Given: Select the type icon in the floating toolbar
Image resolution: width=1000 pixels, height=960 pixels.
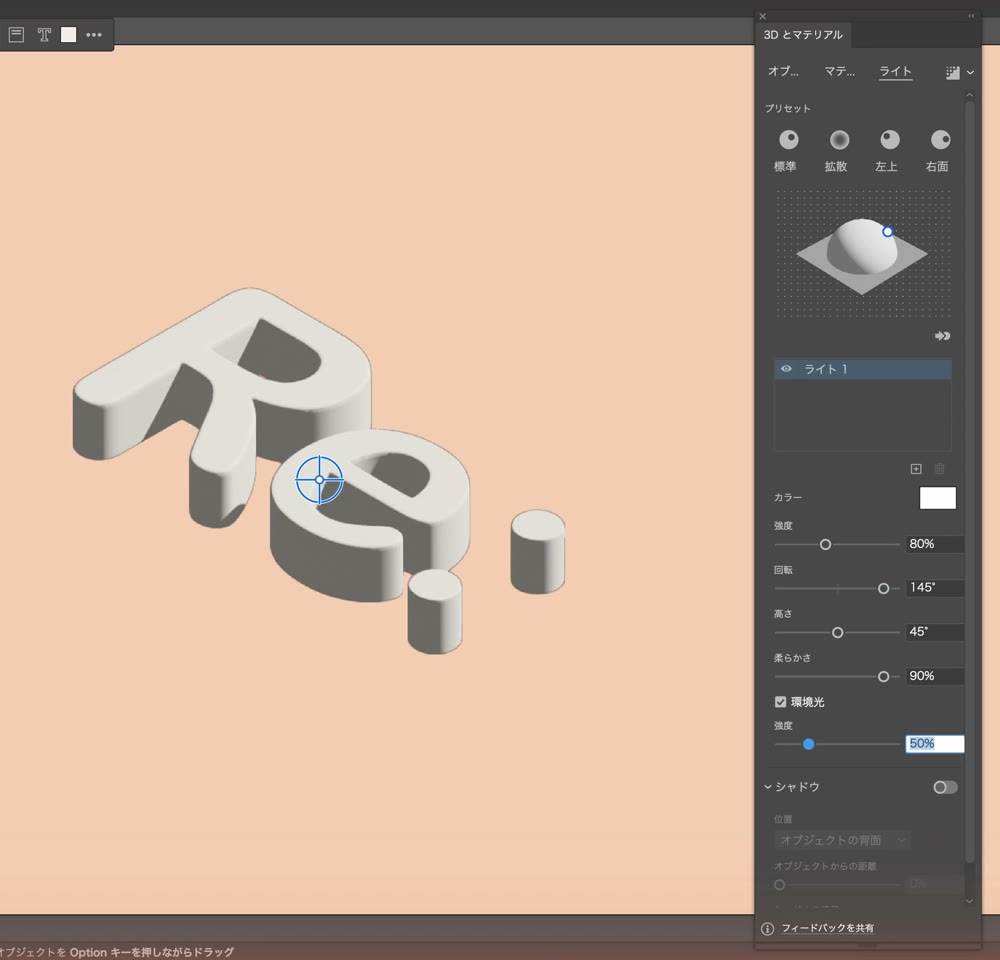Looking at the screenshot, I should click(43, 34).
